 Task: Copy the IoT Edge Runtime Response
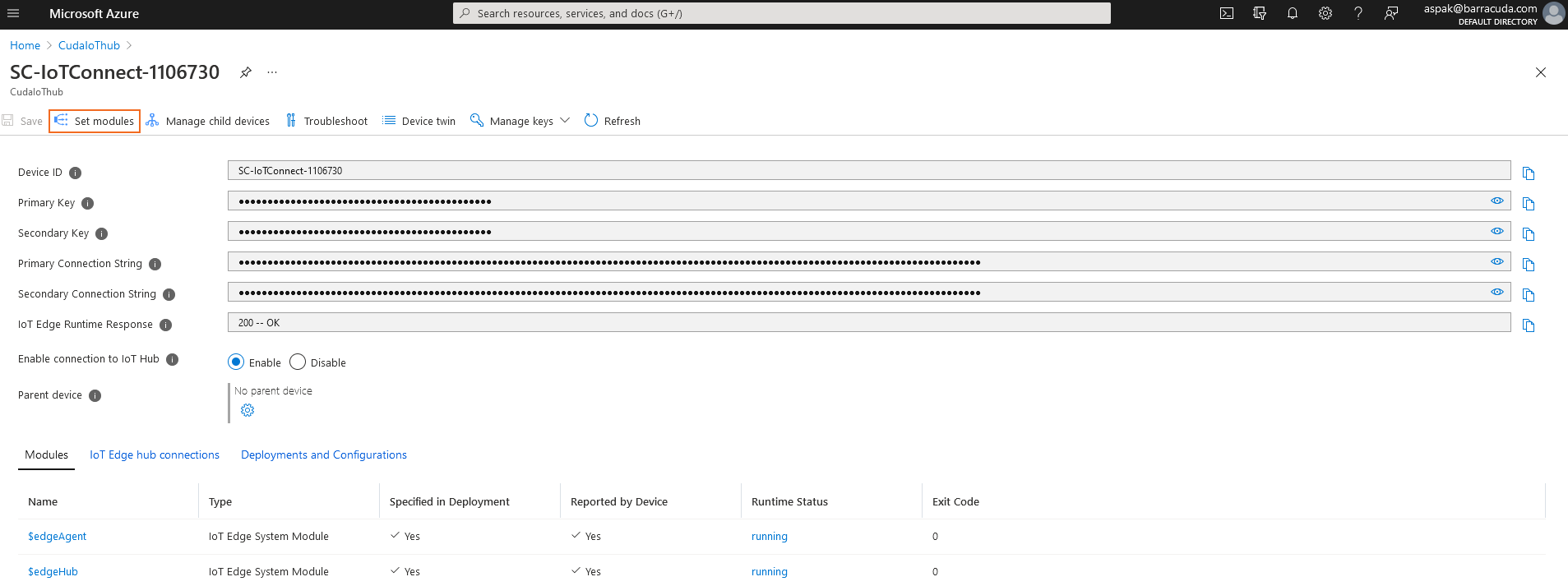coord(1529,325)
